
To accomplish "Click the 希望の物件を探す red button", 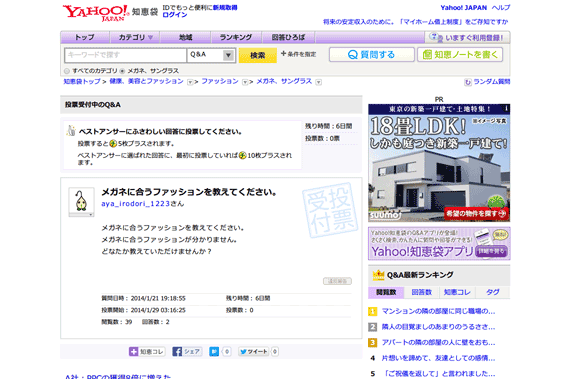I will (476, 214).
